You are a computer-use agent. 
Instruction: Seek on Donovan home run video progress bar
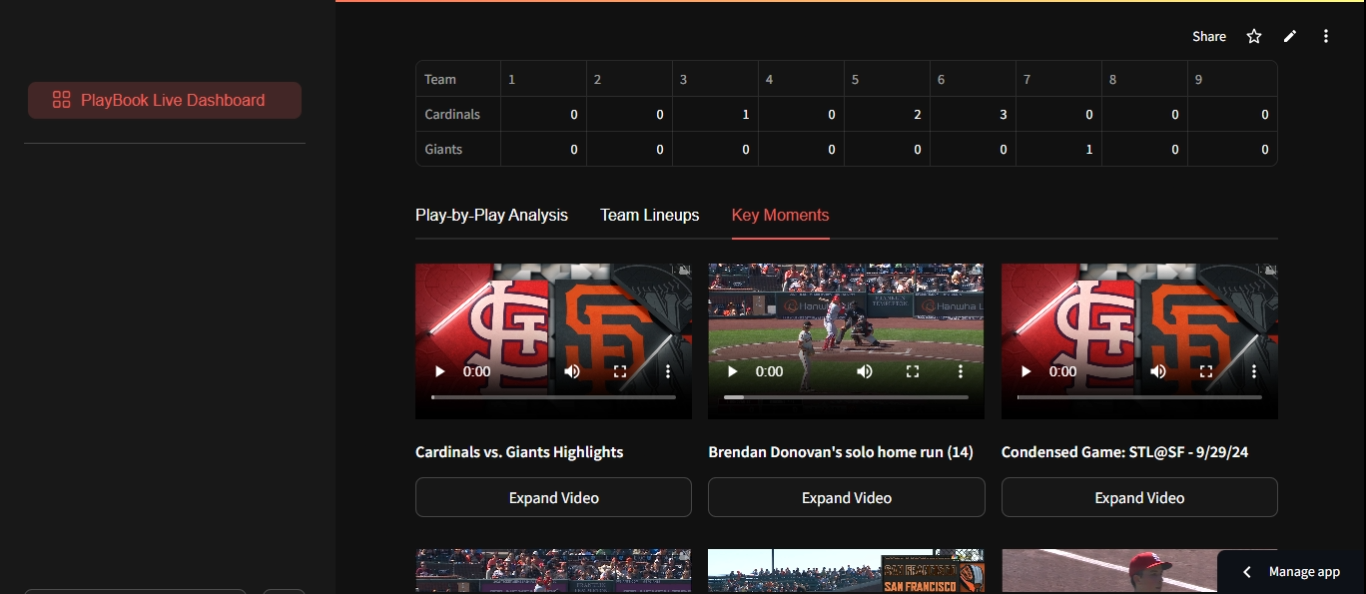[846, 397]
